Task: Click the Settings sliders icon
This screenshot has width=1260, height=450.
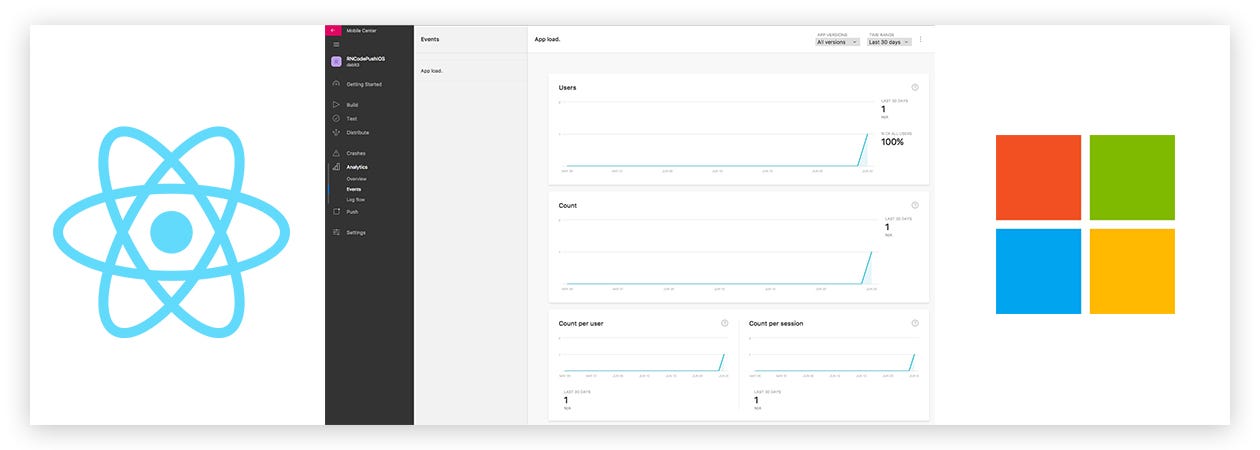Action: pos(336,232)
